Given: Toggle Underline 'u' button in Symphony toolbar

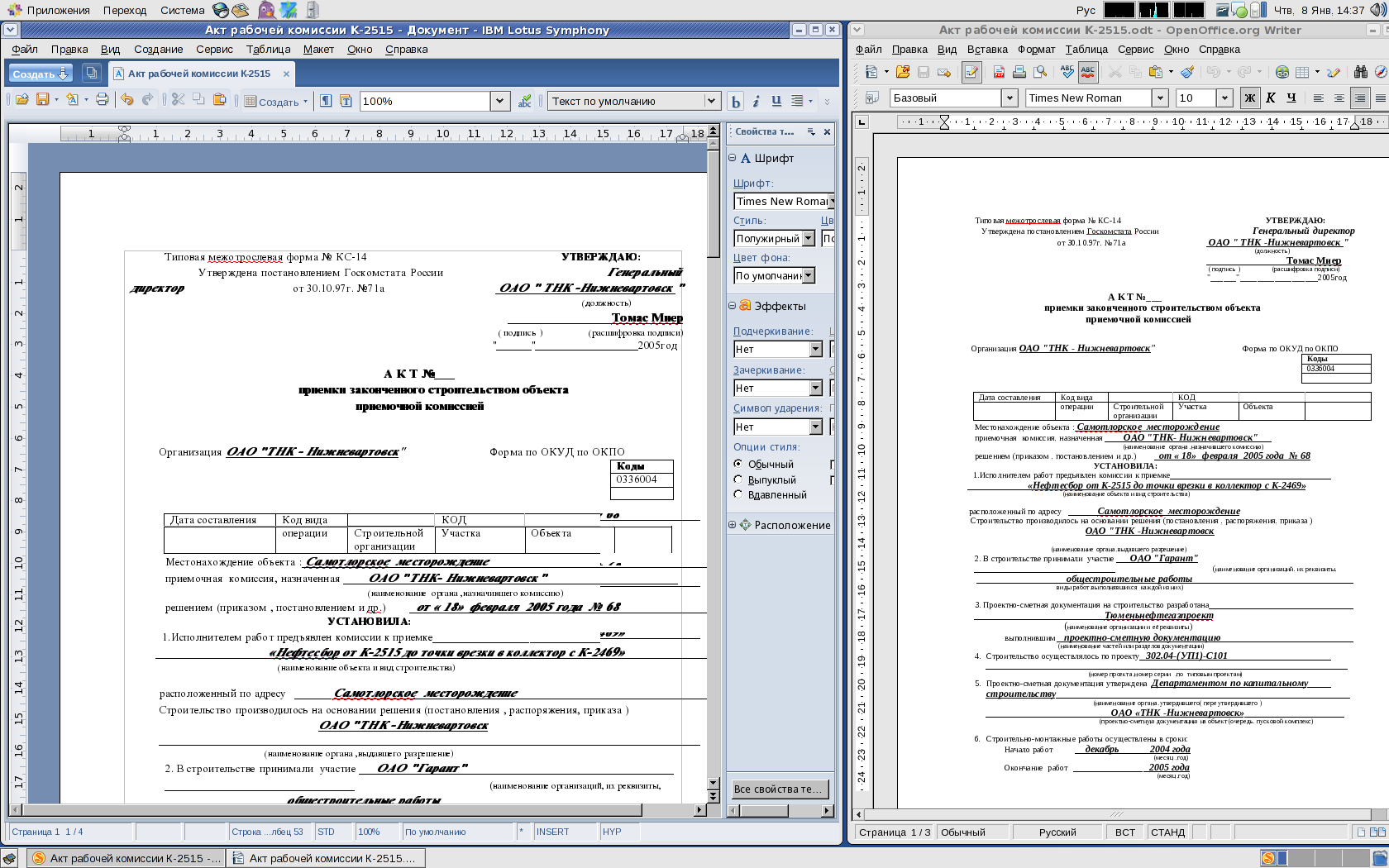Looking at the screenshot, I should coord(776,101).
